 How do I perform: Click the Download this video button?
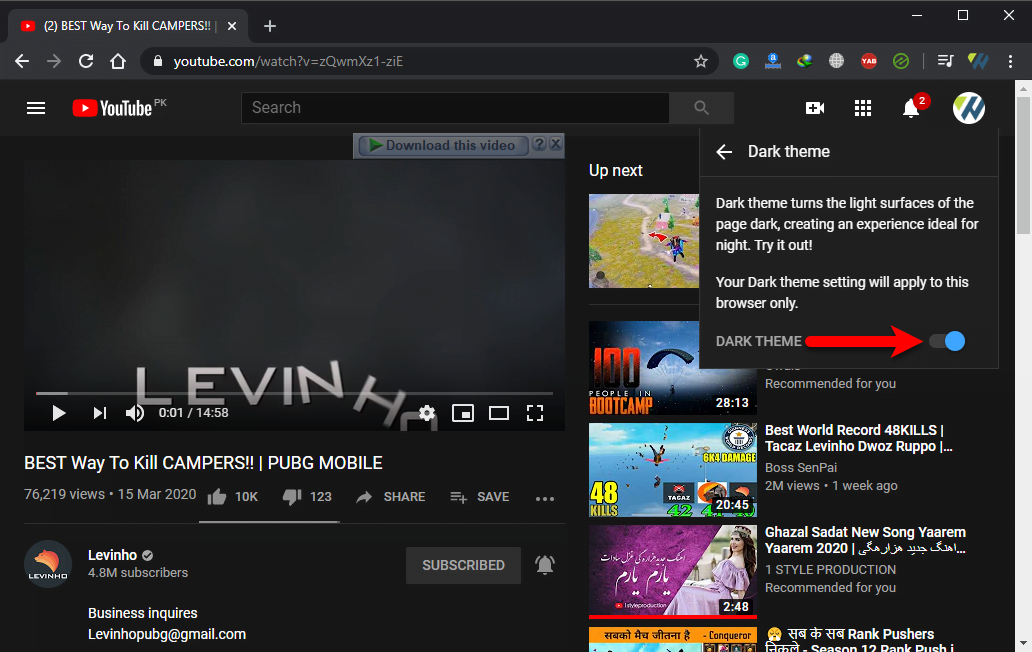point(442,145)
